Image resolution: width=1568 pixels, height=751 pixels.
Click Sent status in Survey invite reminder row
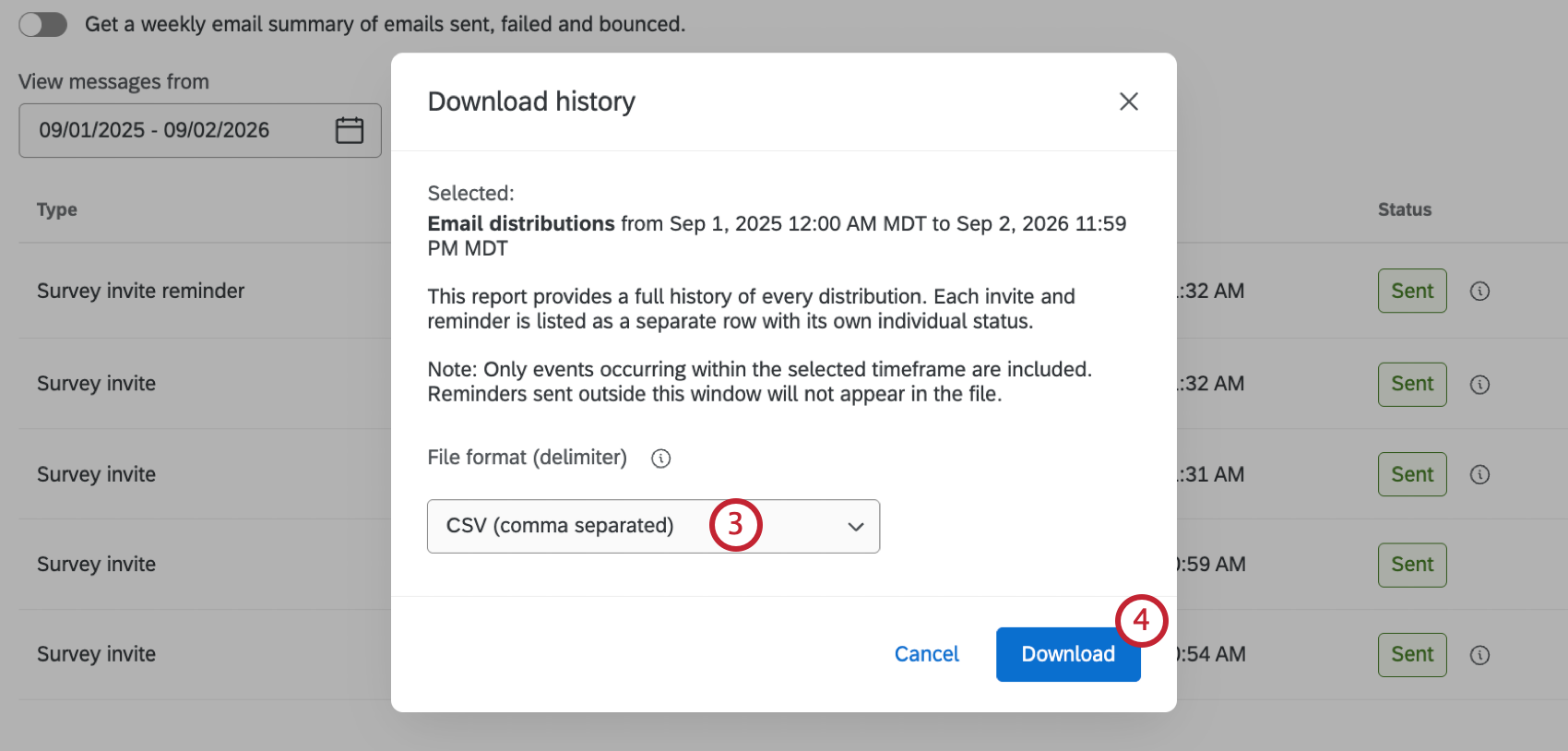coord(1412,291)
